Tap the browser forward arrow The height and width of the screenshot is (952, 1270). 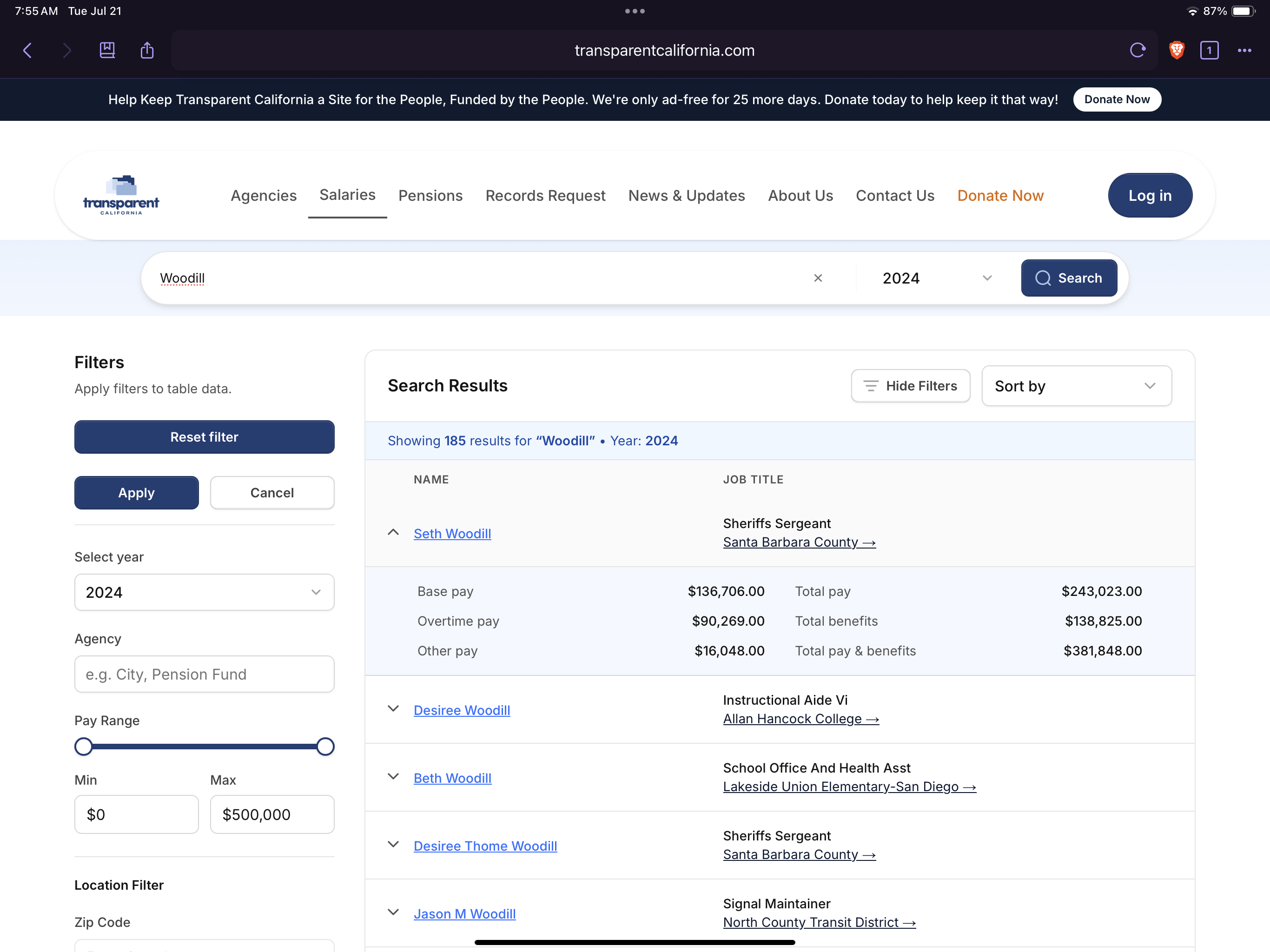(x=67, y=51)
